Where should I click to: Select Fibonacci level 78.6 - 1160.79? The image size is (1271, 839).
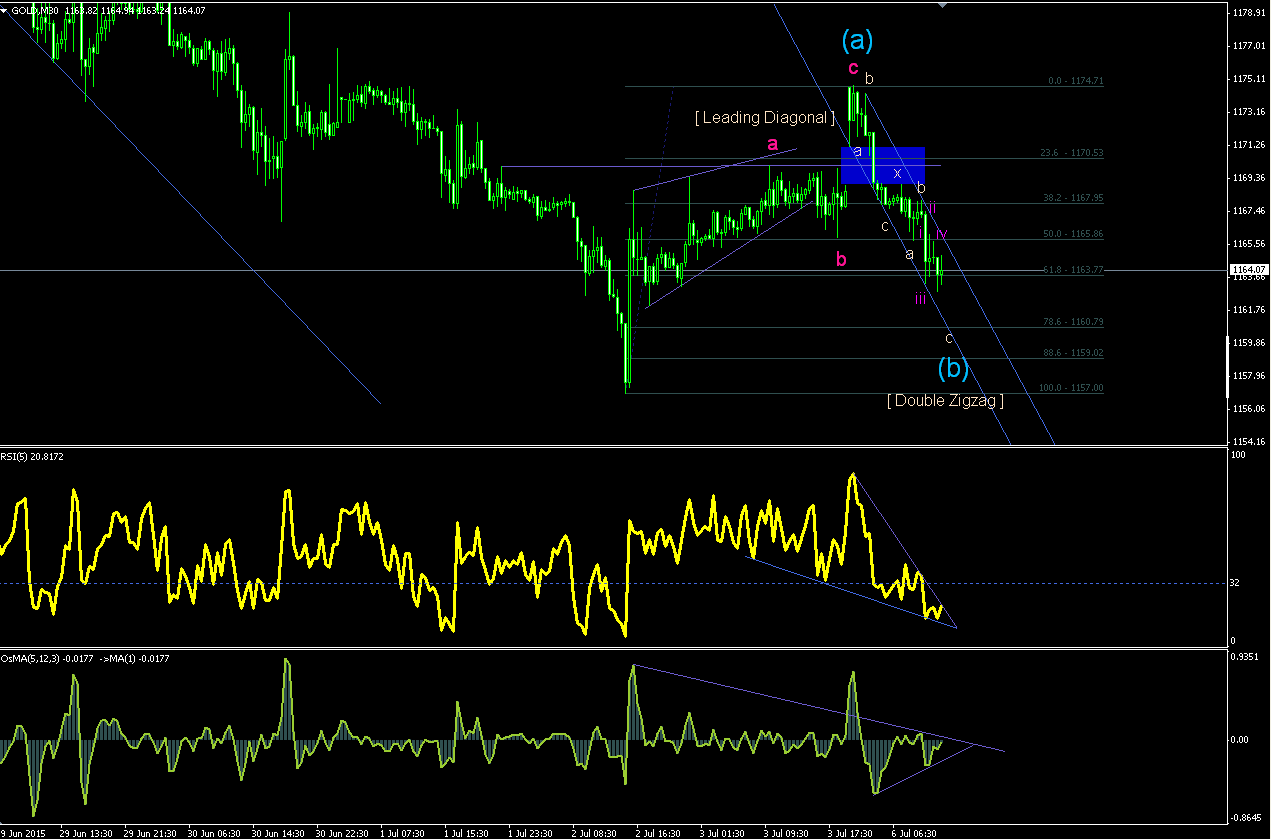(x=1073, y=322)
